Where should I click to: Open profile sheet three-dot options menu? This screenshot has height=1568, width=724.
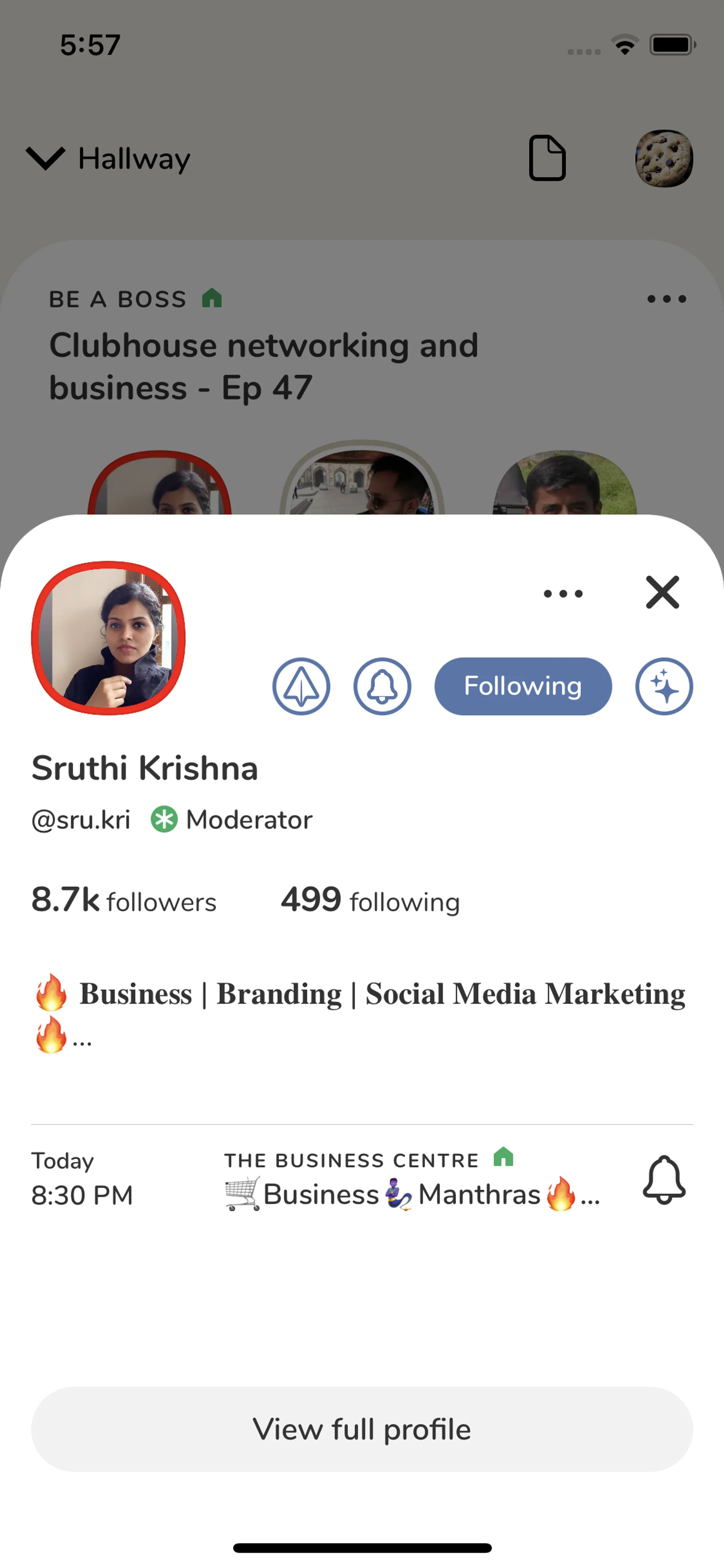click(563, 593)
